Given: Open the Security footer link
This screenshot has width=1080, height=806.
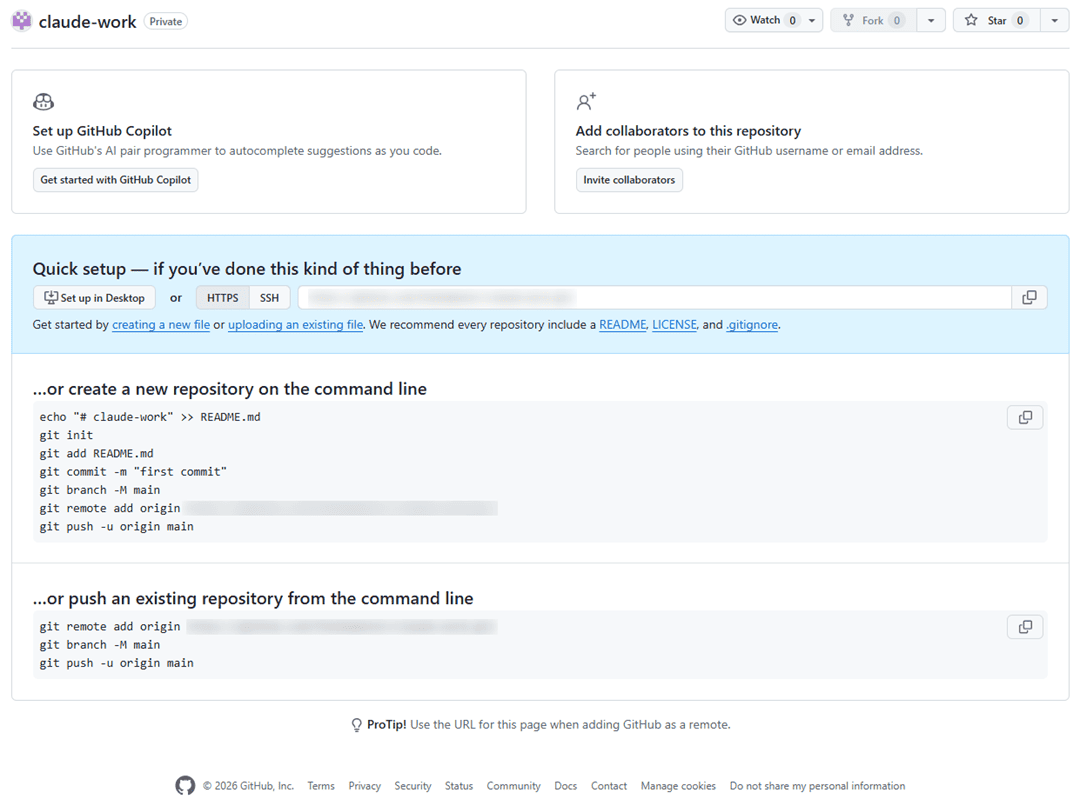Looking at the screenshot, I should [413, 786].
